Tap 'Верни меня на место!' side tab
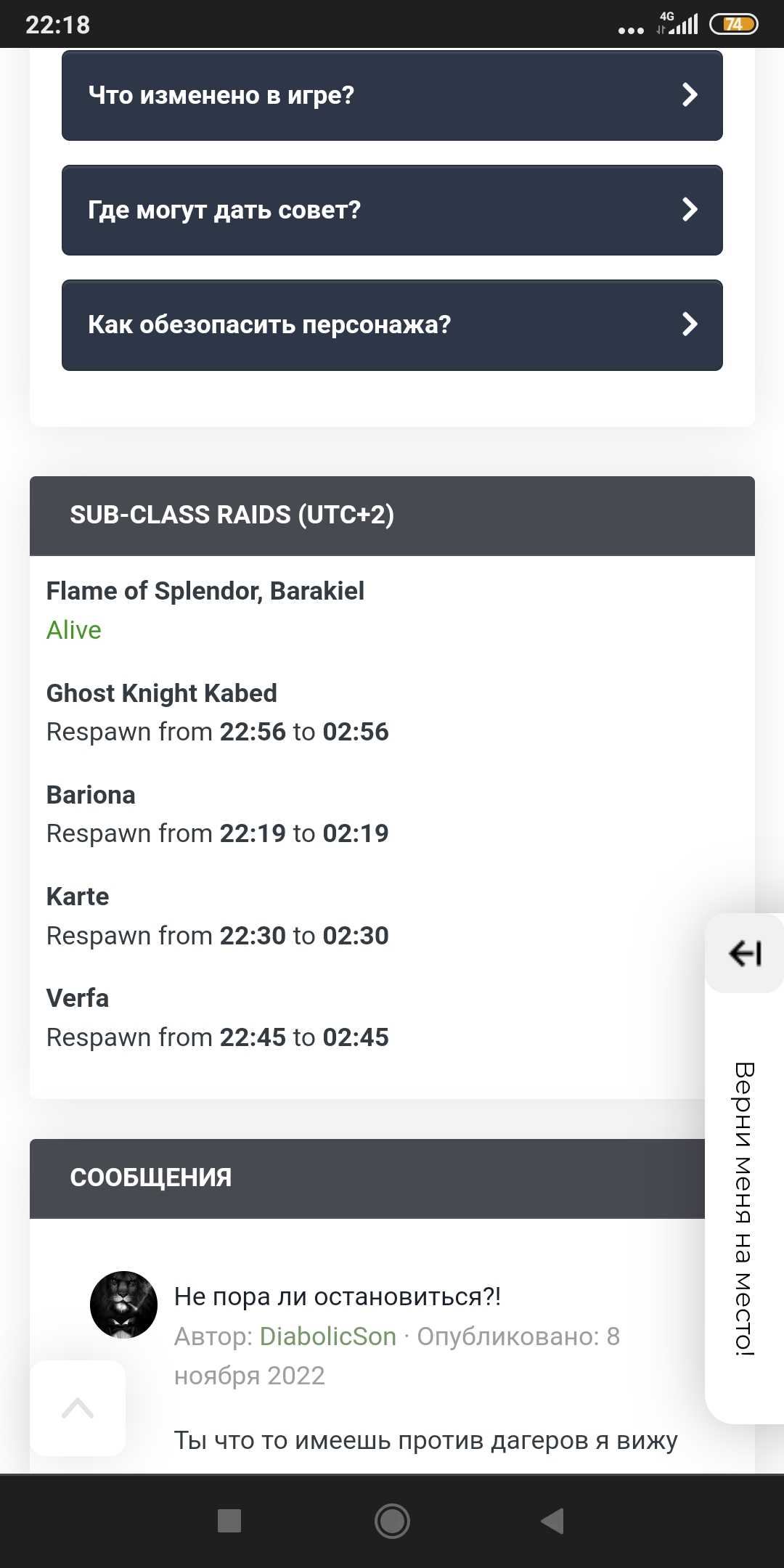The image size is (784, 1568). point(745,1209)
